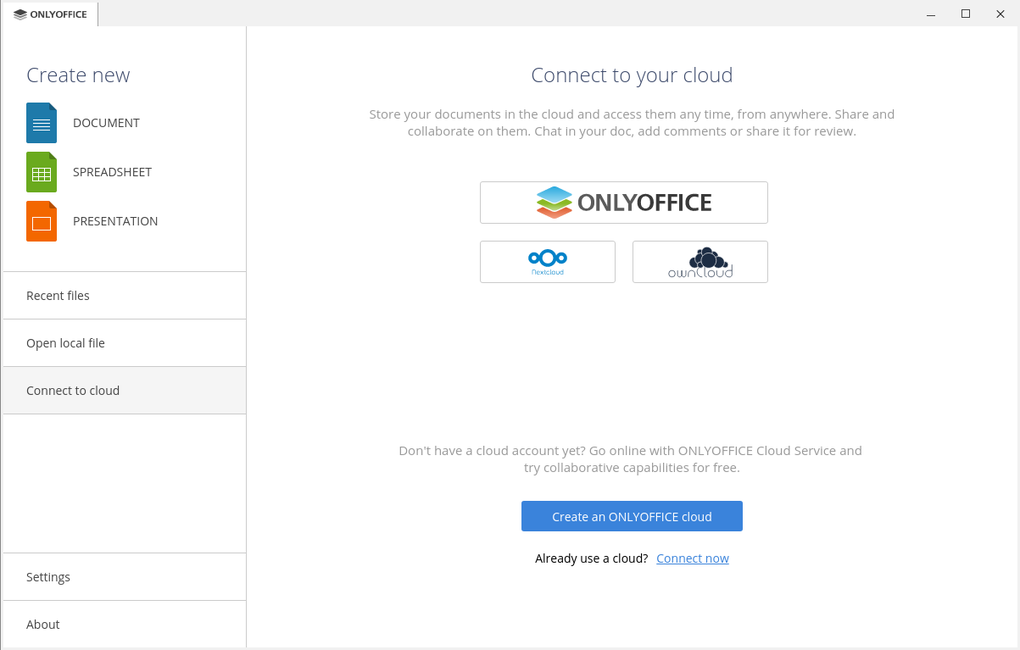The image size is (1020, 650).
Task: Minimize the ONLYOFFICE window
Action: (931, 14)
